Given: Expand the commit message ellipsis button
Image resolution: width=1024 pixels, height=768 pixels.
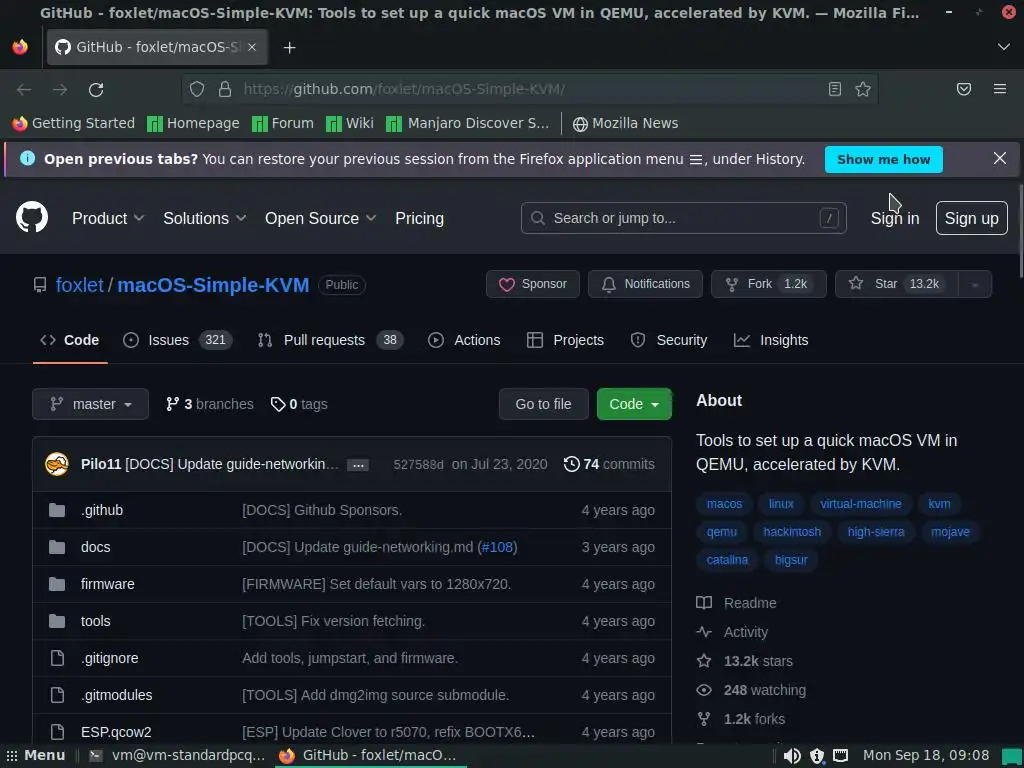Looking at the screenshot, I should pos(358,465).
